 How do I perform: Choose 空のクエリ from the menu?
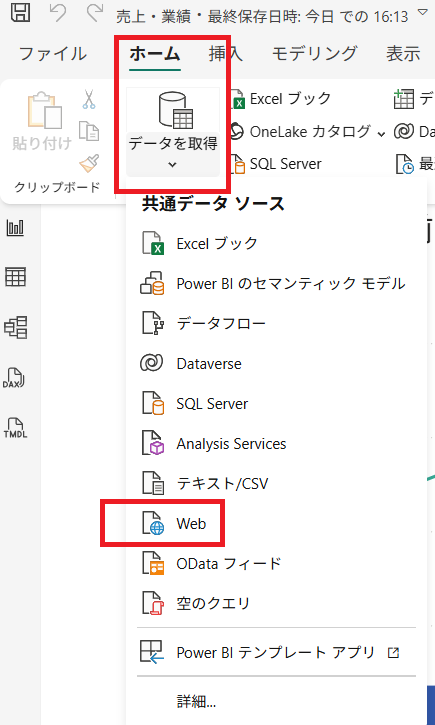coord(276,603)
